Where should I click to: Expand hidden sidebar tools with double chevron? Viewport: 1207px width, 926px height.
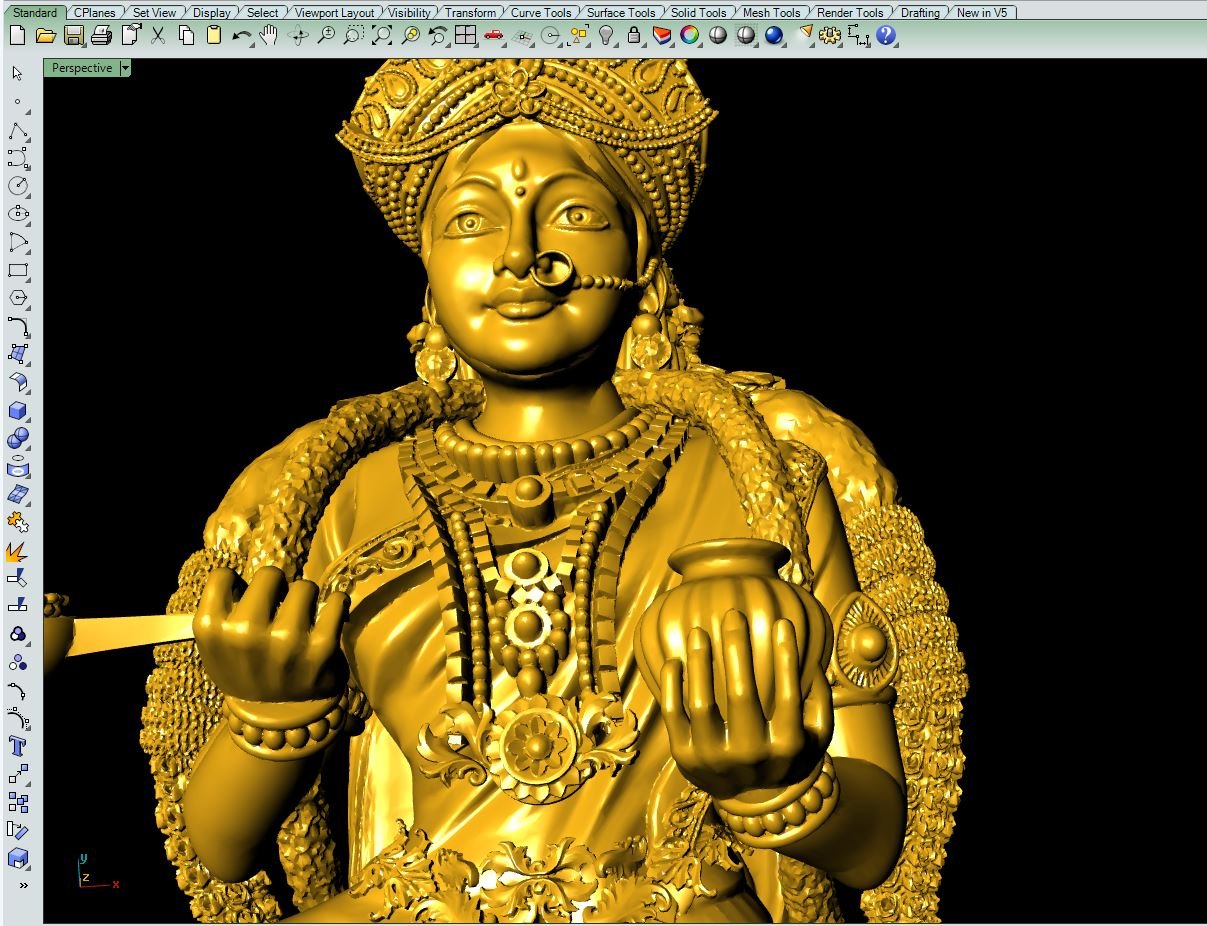coord(22,886)
